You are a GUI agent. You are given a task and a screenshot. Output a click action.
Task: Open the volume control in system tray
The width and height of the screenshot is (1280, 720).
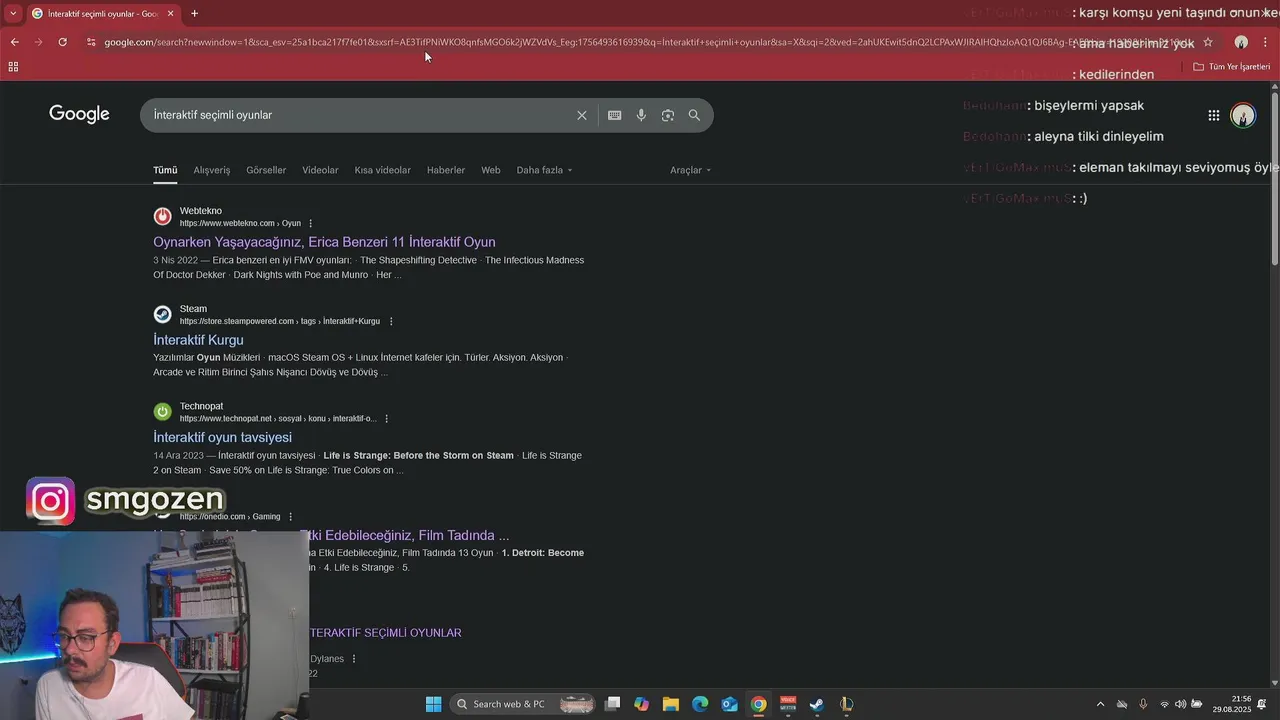(x=1181, y=704)
